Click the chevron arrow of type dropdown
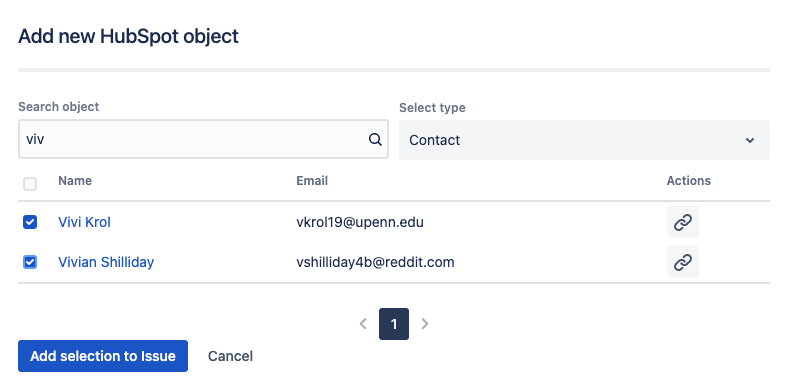The height and width of the screenshot is (388, 789). pos(750,140)
